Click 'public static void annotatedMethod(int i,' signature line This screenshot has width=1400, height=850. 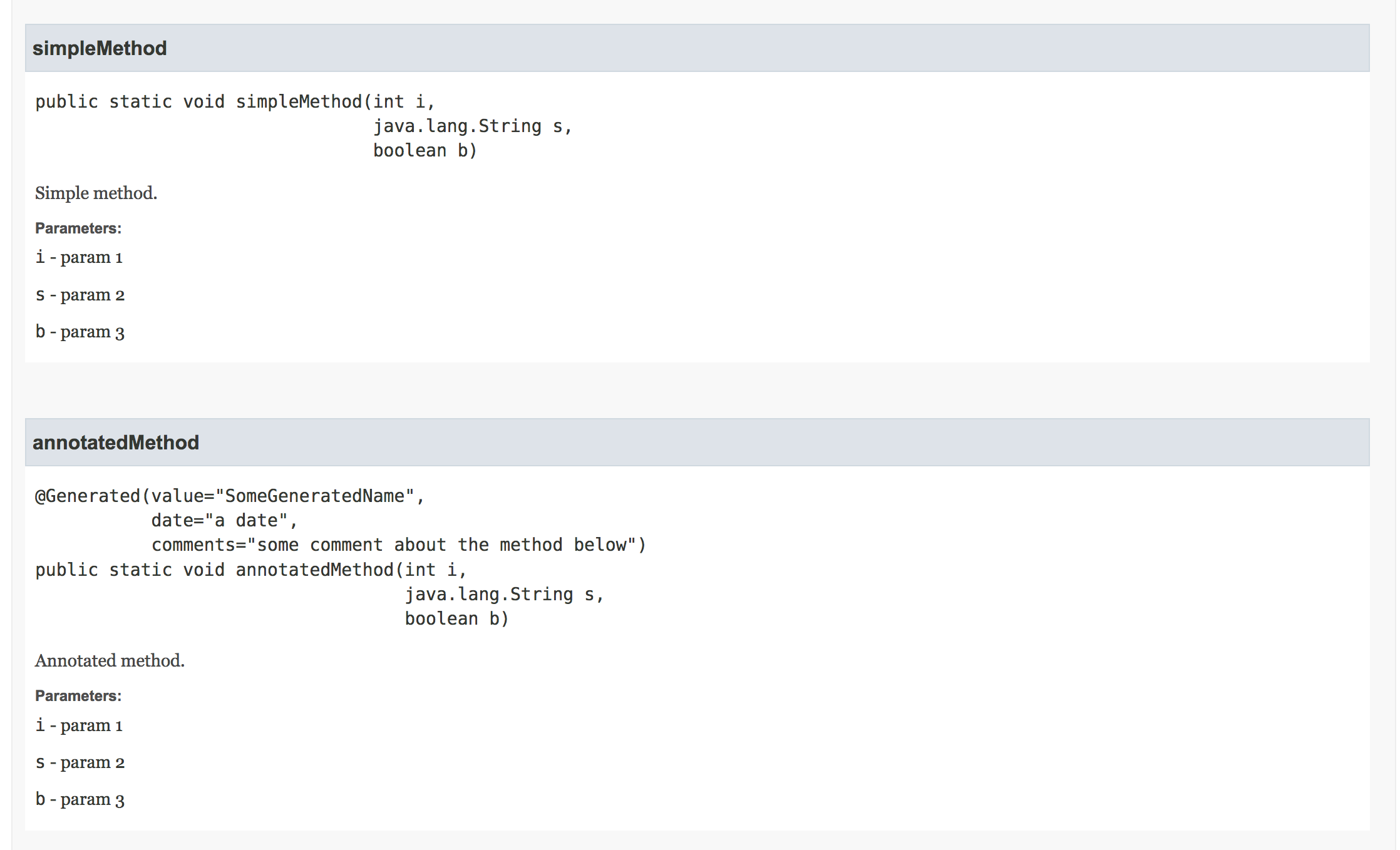(250, 570)
